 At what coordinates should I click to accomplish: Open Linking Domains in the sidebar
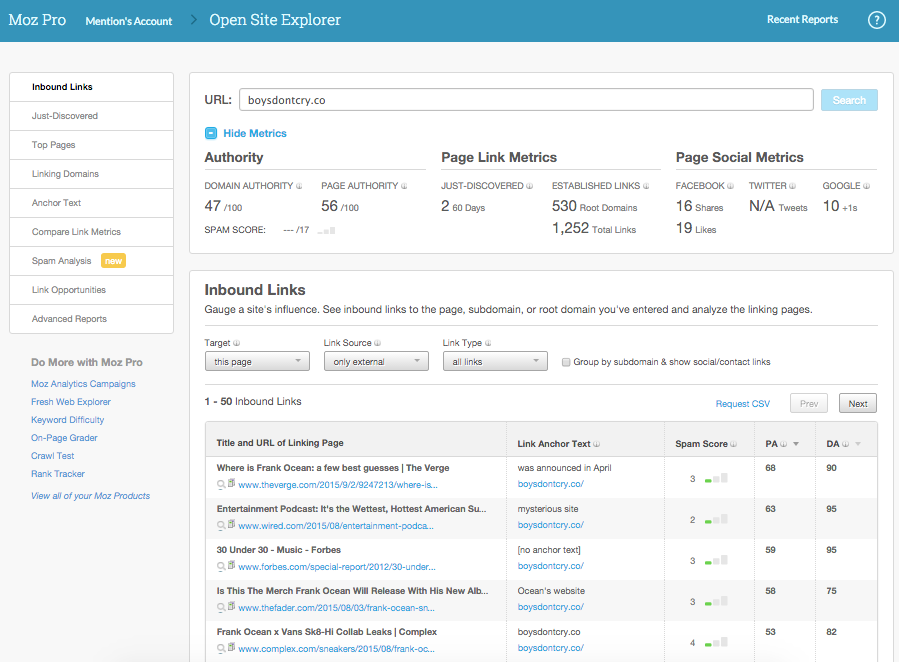[x=92, y=174]
